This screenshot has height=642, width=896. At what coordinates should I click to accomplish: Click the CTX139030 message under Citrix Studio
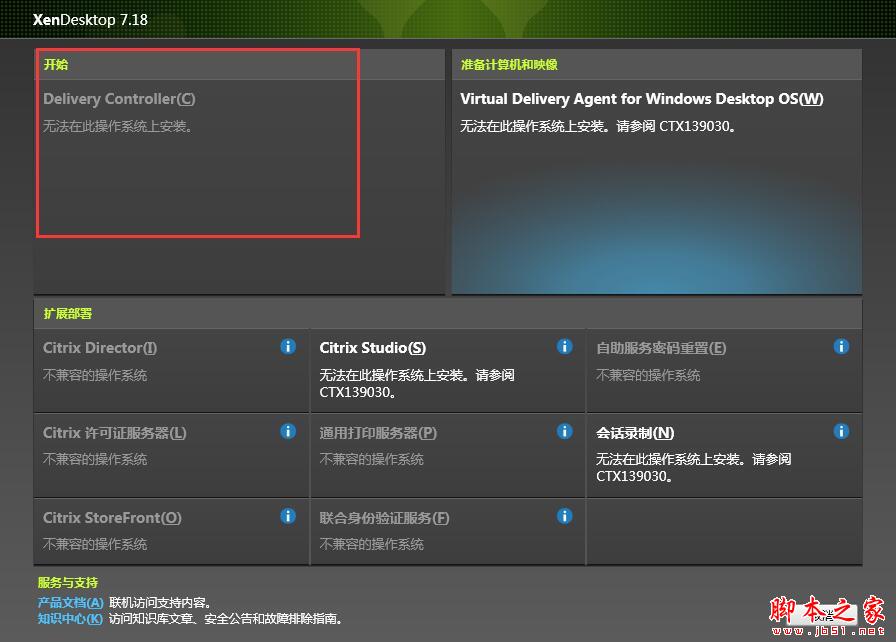coord(417,384)
